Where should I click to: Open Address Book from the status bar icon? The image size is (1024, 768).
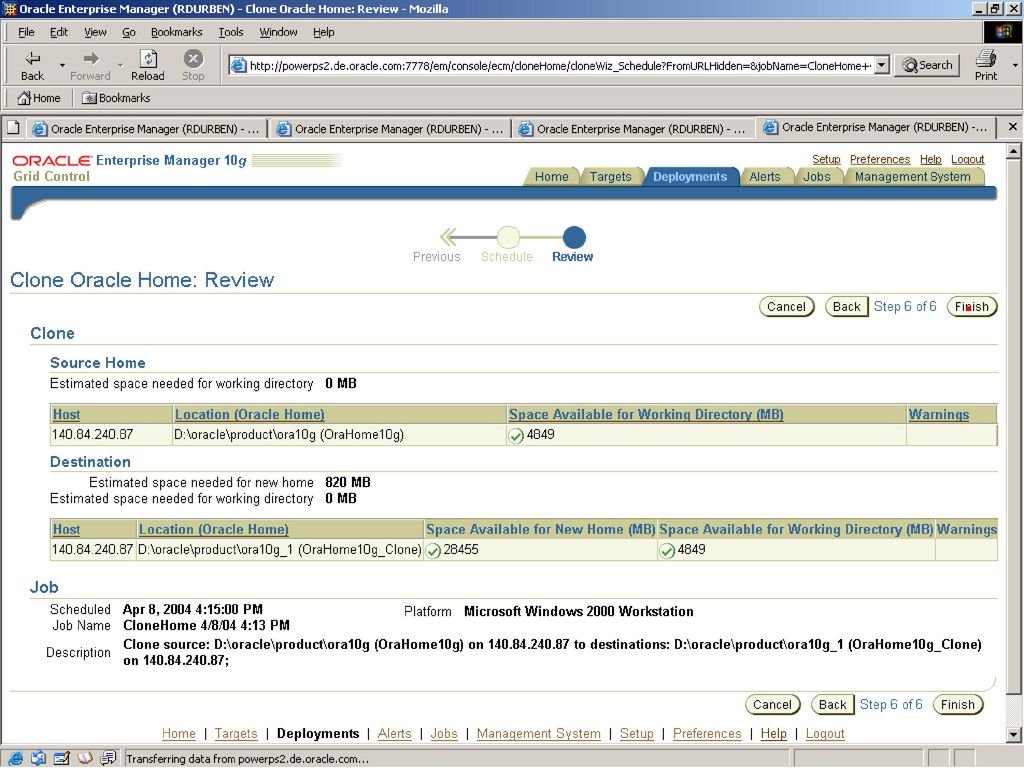click(85, 758)
